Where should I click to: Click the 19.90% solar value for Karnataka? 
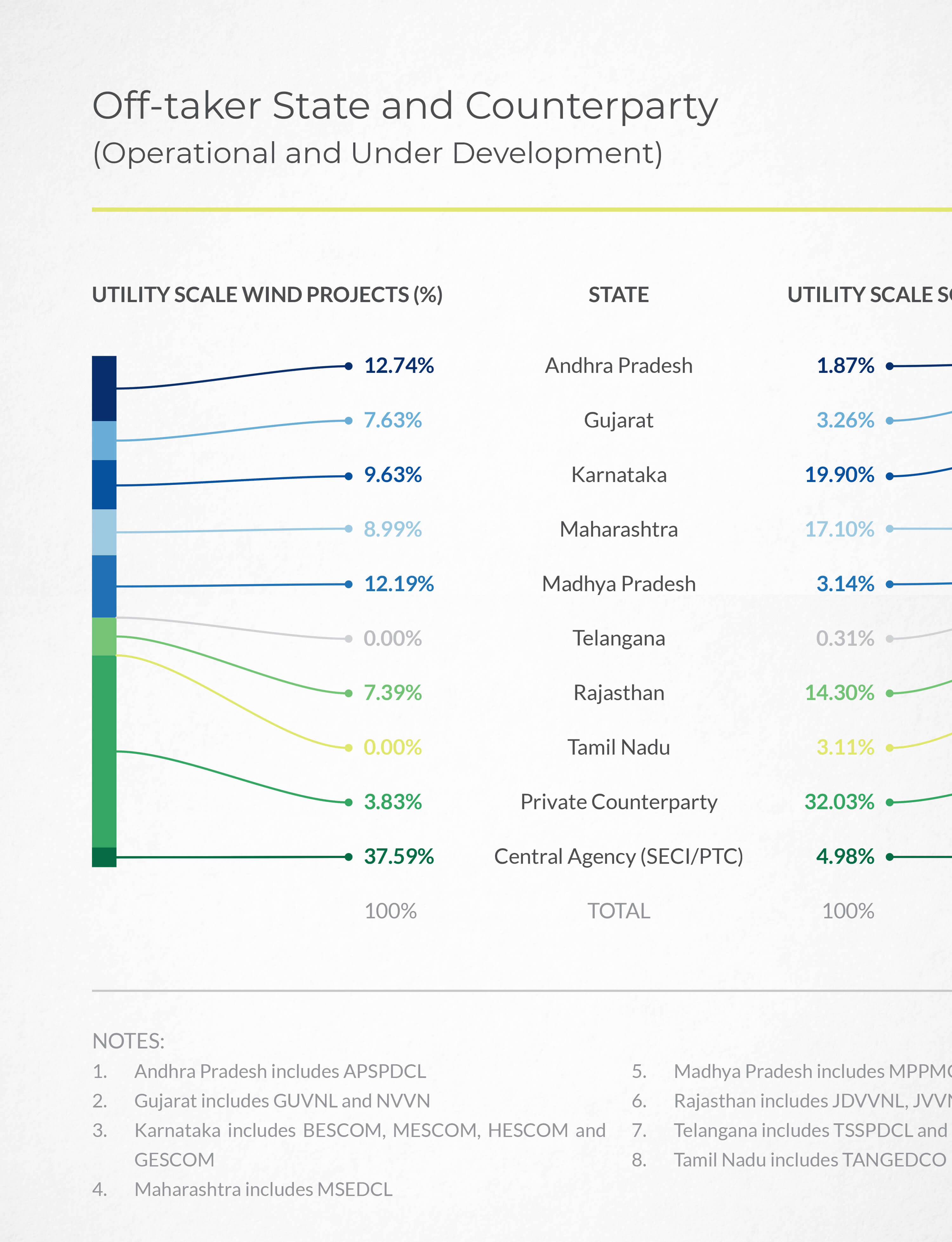click(x=839, y=475)
